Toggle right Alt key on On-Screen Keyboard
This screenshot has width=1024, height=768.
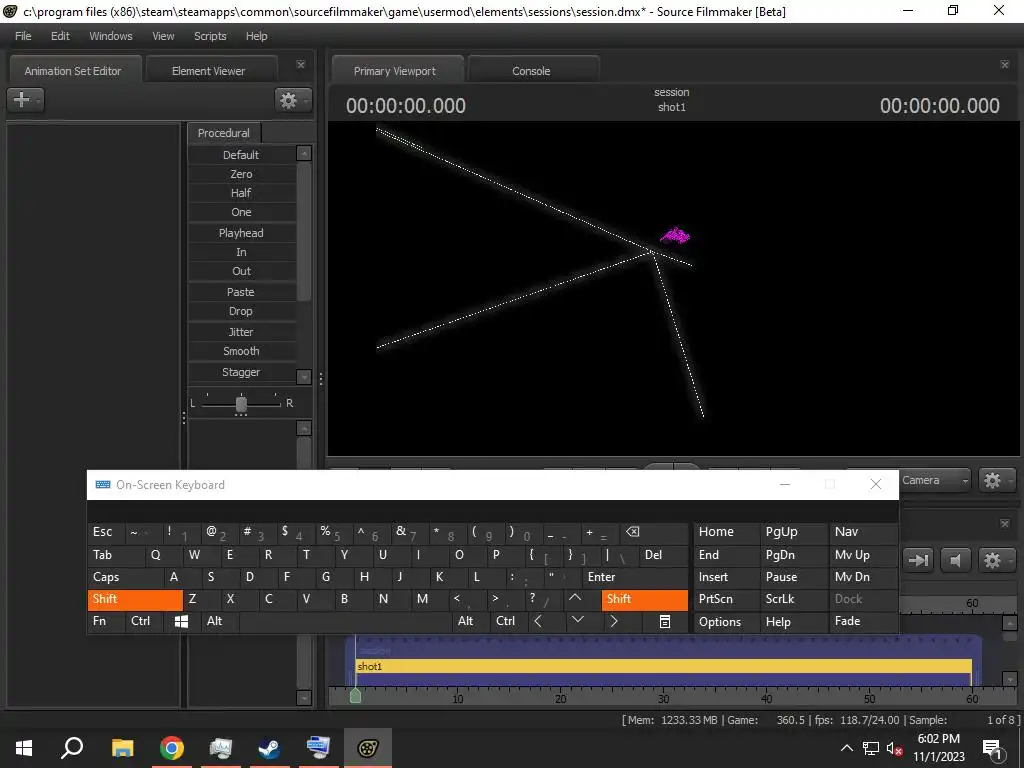[x=470, y=622]
